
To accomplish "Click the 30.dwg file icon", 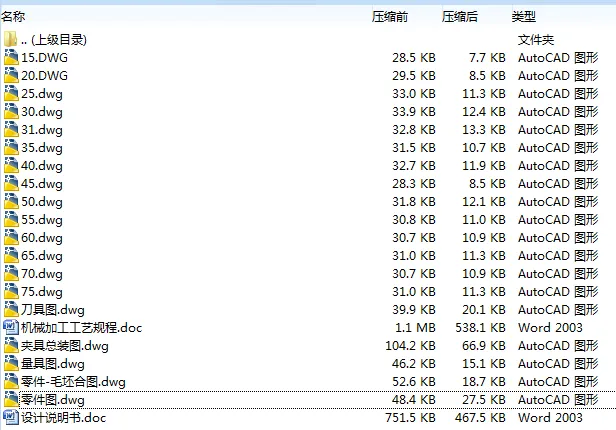I will pos(11,112).
